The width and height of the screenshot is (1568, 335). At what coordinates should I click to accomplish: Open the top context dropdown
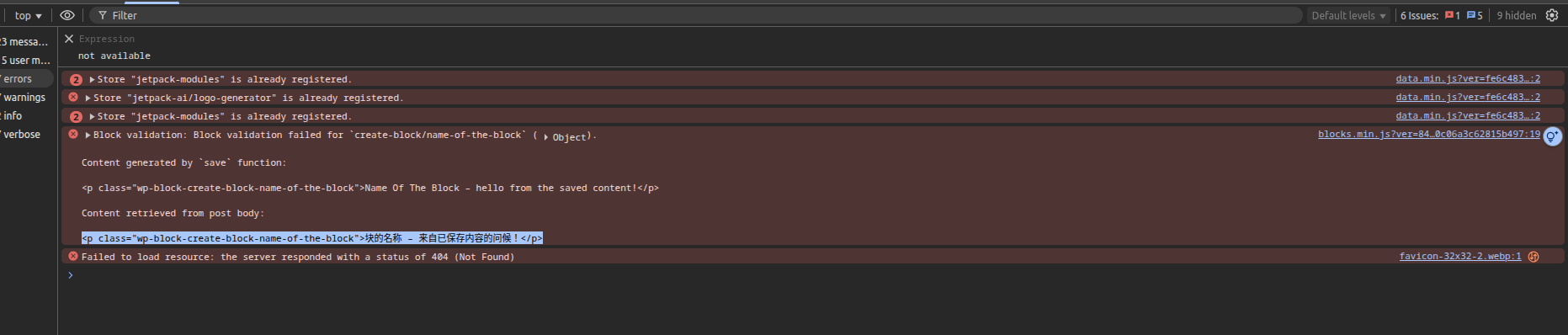pyautogui.click(x=28, y=15)
